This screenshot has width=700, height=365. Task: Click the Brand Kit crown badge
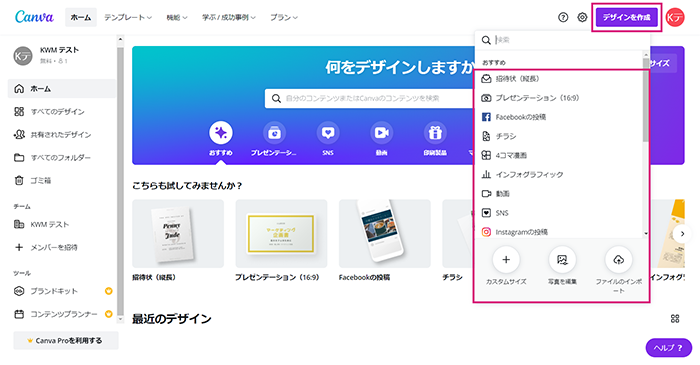108,291
